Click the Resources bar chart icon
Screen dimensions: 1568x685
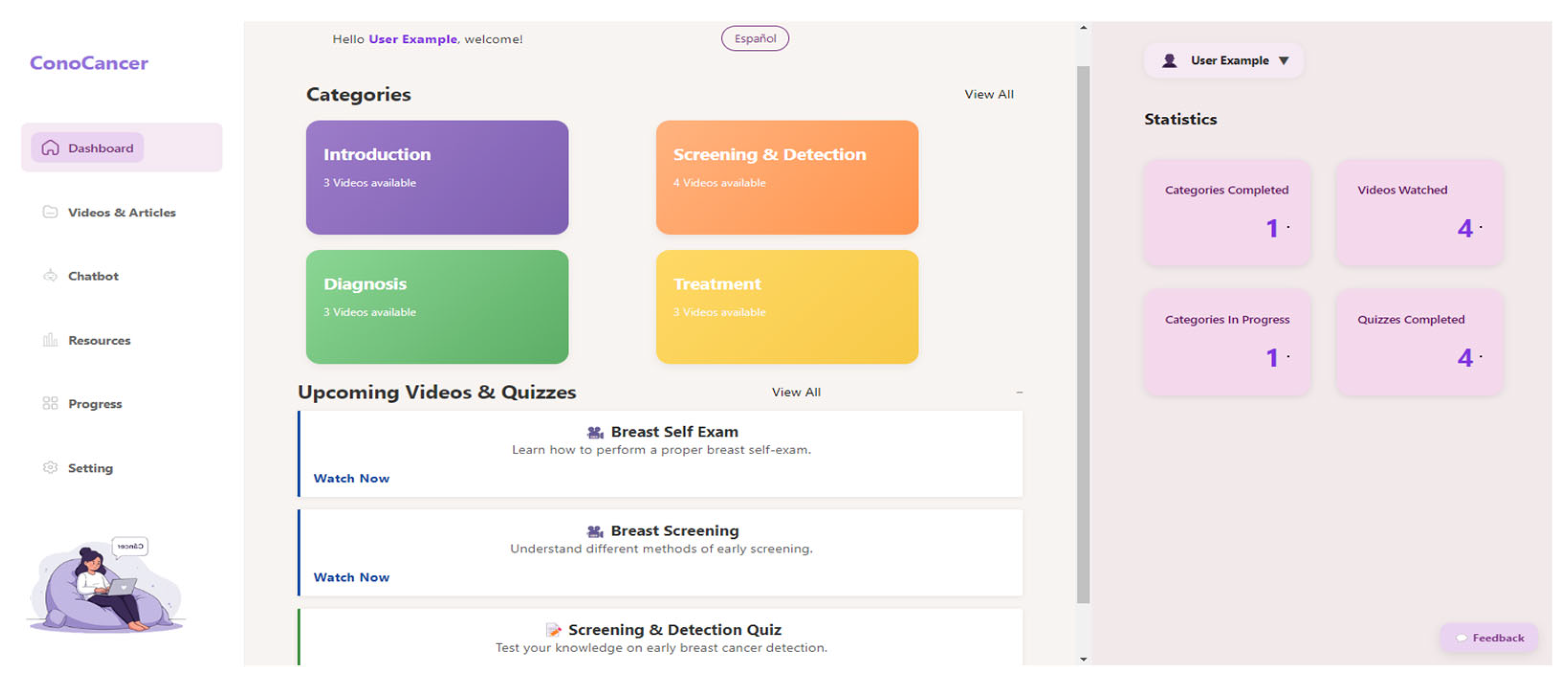(x=50, y=340)
